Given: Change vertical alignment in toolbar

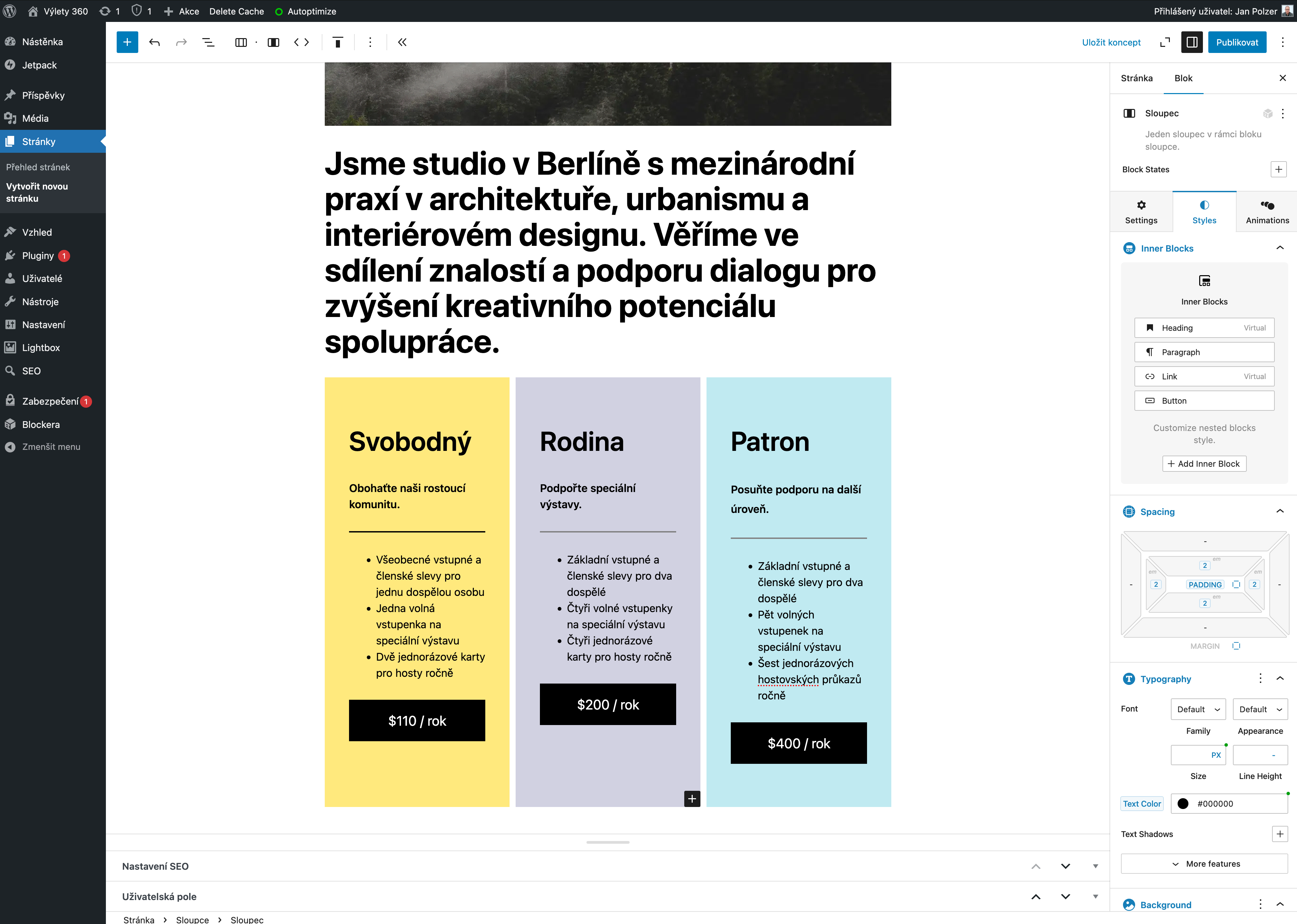Looking at the screenshot, I should coord(338,42).
